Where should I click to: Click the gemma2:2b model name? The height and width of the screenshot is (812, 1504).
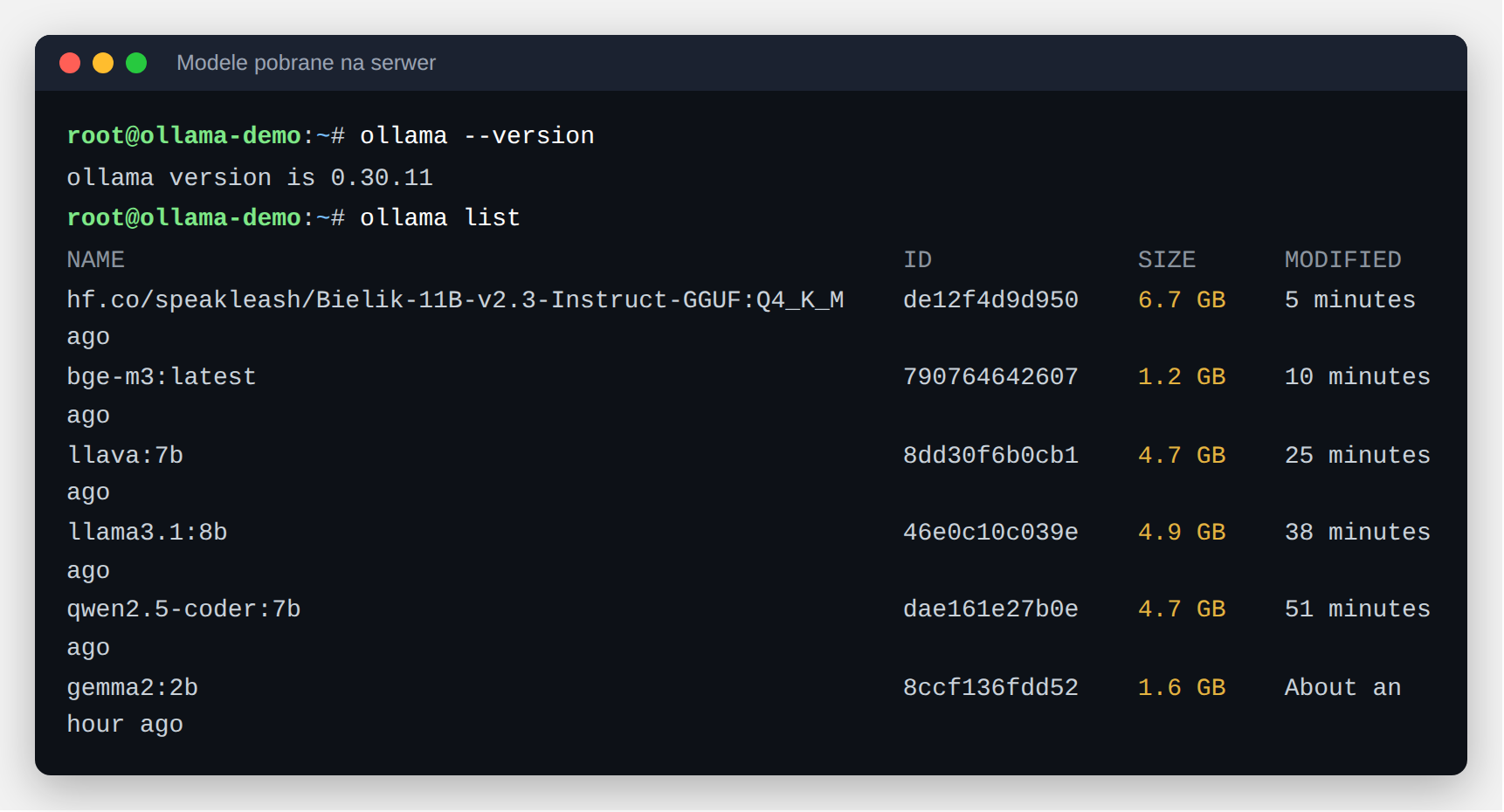pyautogui.click(x=133, y=687)
